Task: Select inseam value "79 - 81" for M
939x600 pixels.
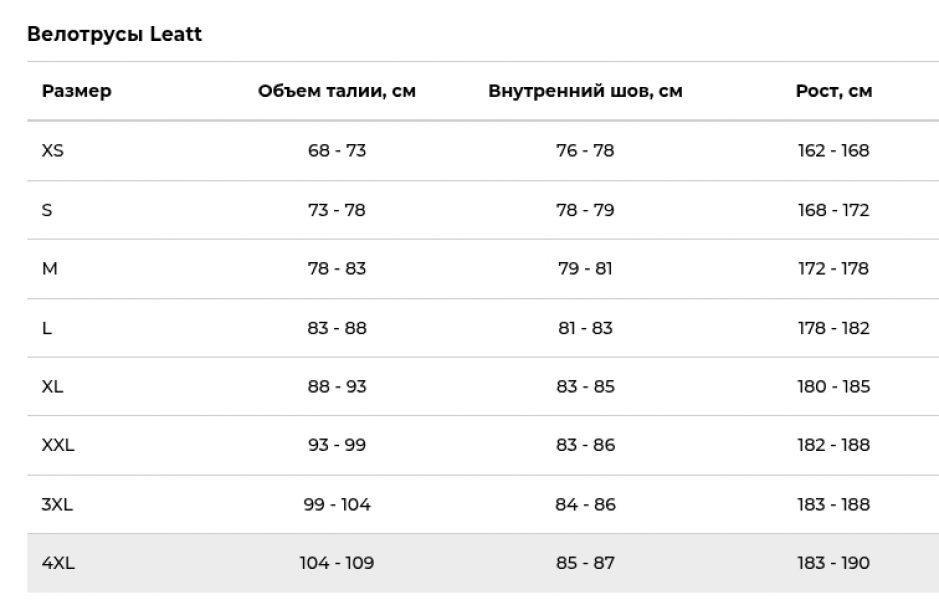Action: coord(585,268)
